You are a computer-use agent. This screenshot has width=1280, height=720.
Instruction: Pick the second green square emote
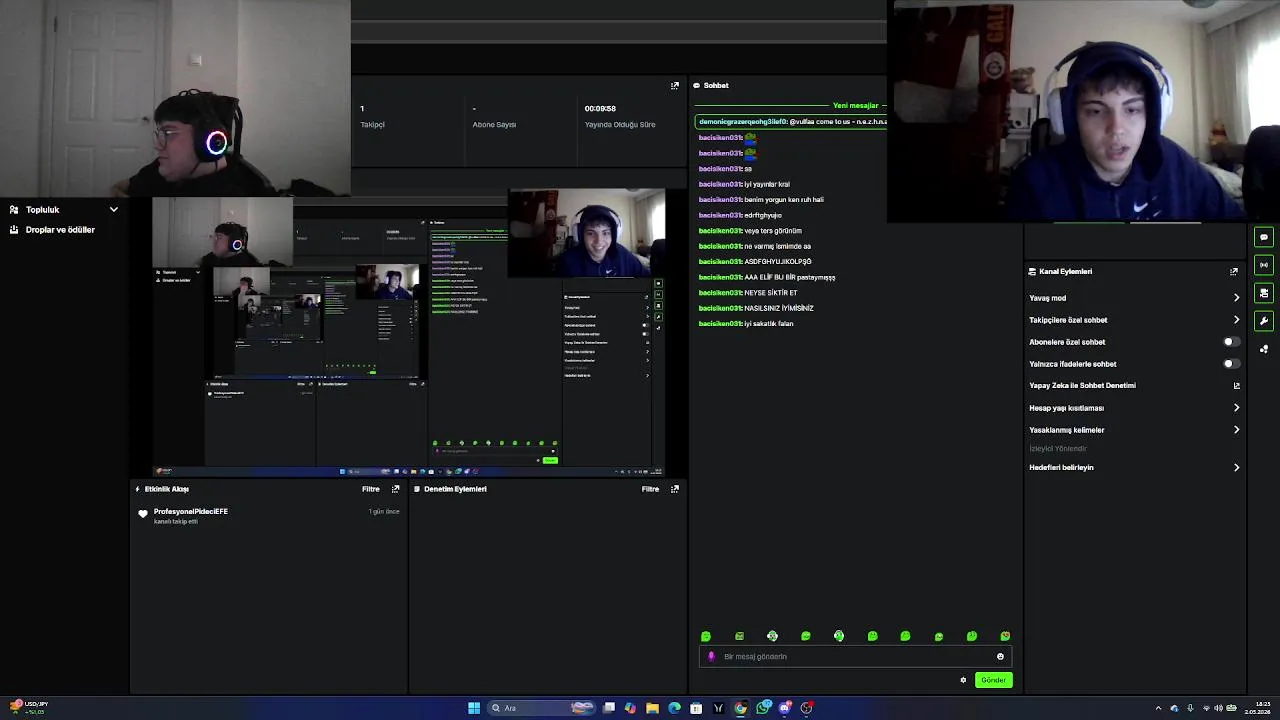(x=739, y=636)
